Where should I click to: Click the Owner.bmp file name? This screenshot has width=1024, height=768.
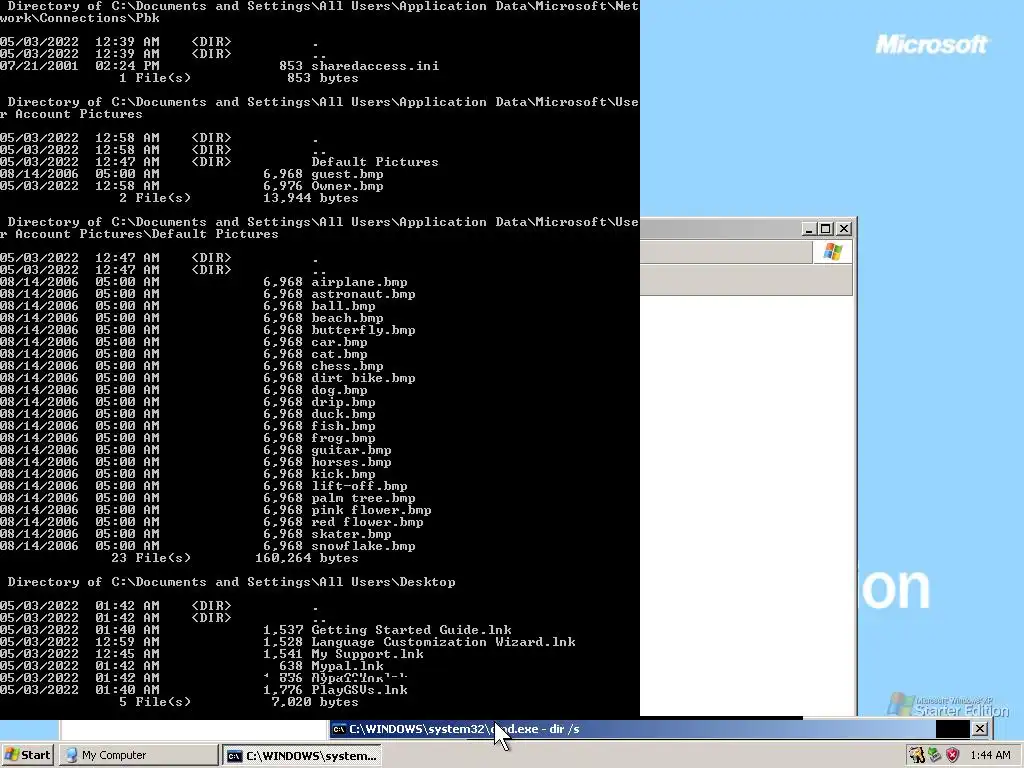click(347, 186)
